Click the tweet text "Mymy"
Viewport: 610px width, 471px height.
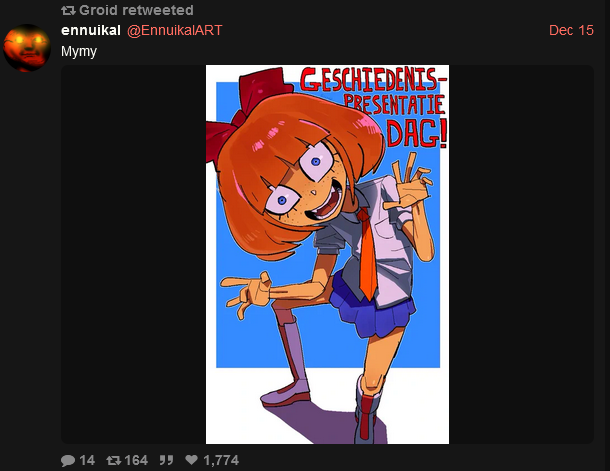click(x=79, y=51)
